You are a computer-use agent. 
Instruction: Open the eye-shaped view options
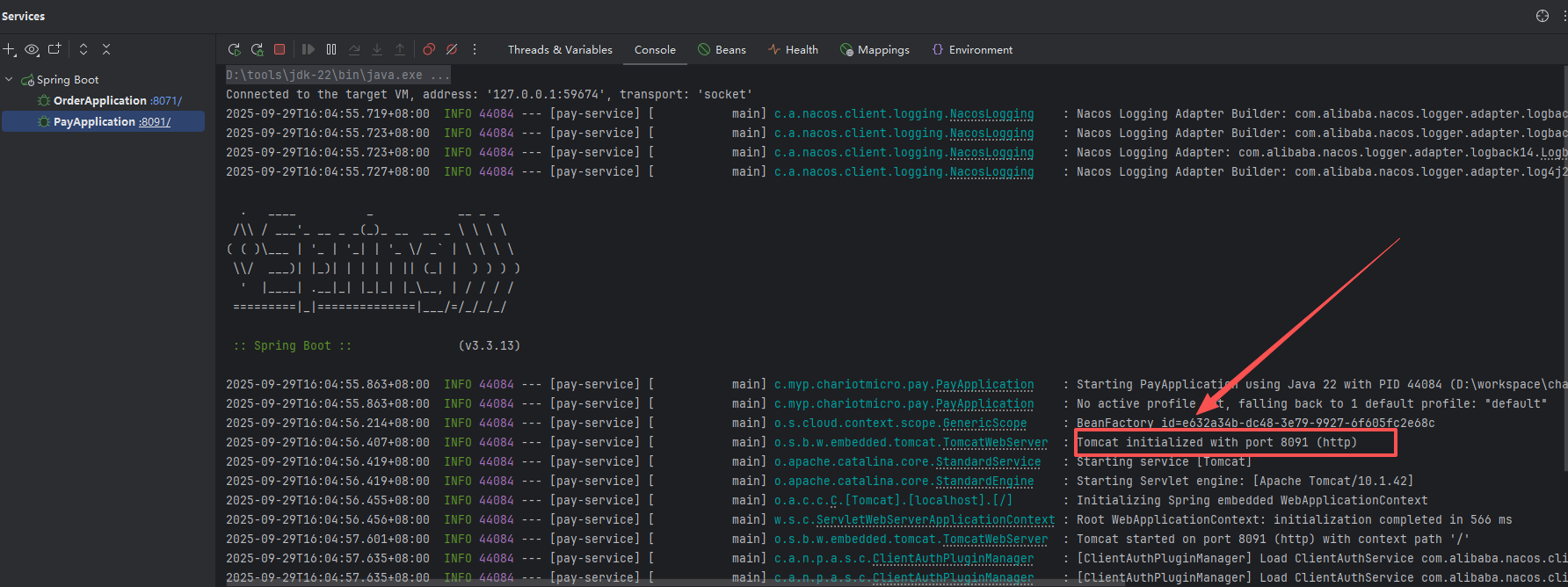coord(32,50)
